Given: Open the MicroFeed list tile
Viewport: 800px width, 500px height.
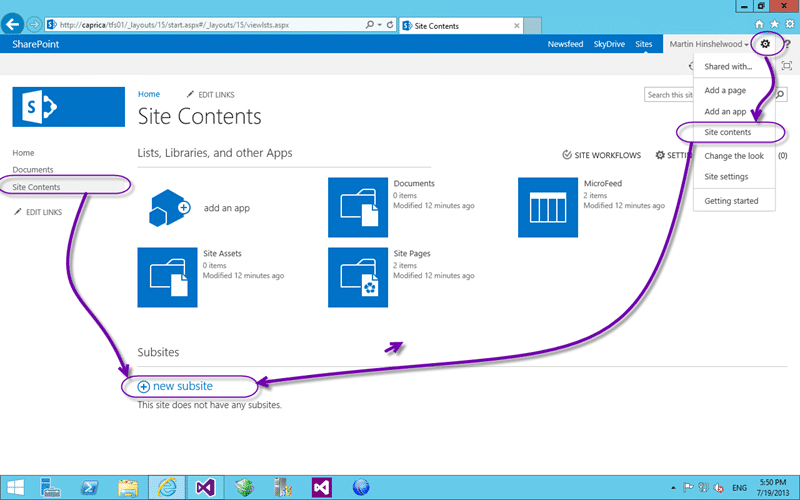Looking at the screenshot, I should pos(548,208).
